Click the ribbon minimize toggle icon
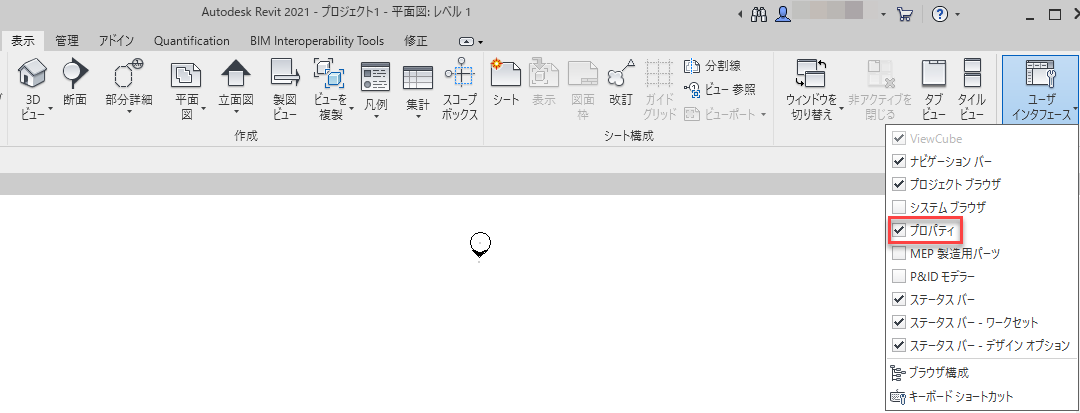Screen dimensions: 1080x413 (466, 41)
